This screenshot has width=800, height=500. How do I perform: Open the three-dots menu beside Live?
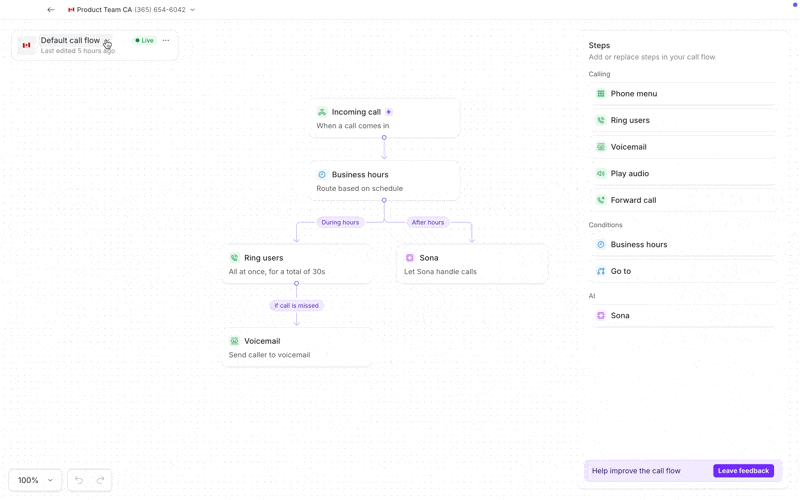coord(166,40)
